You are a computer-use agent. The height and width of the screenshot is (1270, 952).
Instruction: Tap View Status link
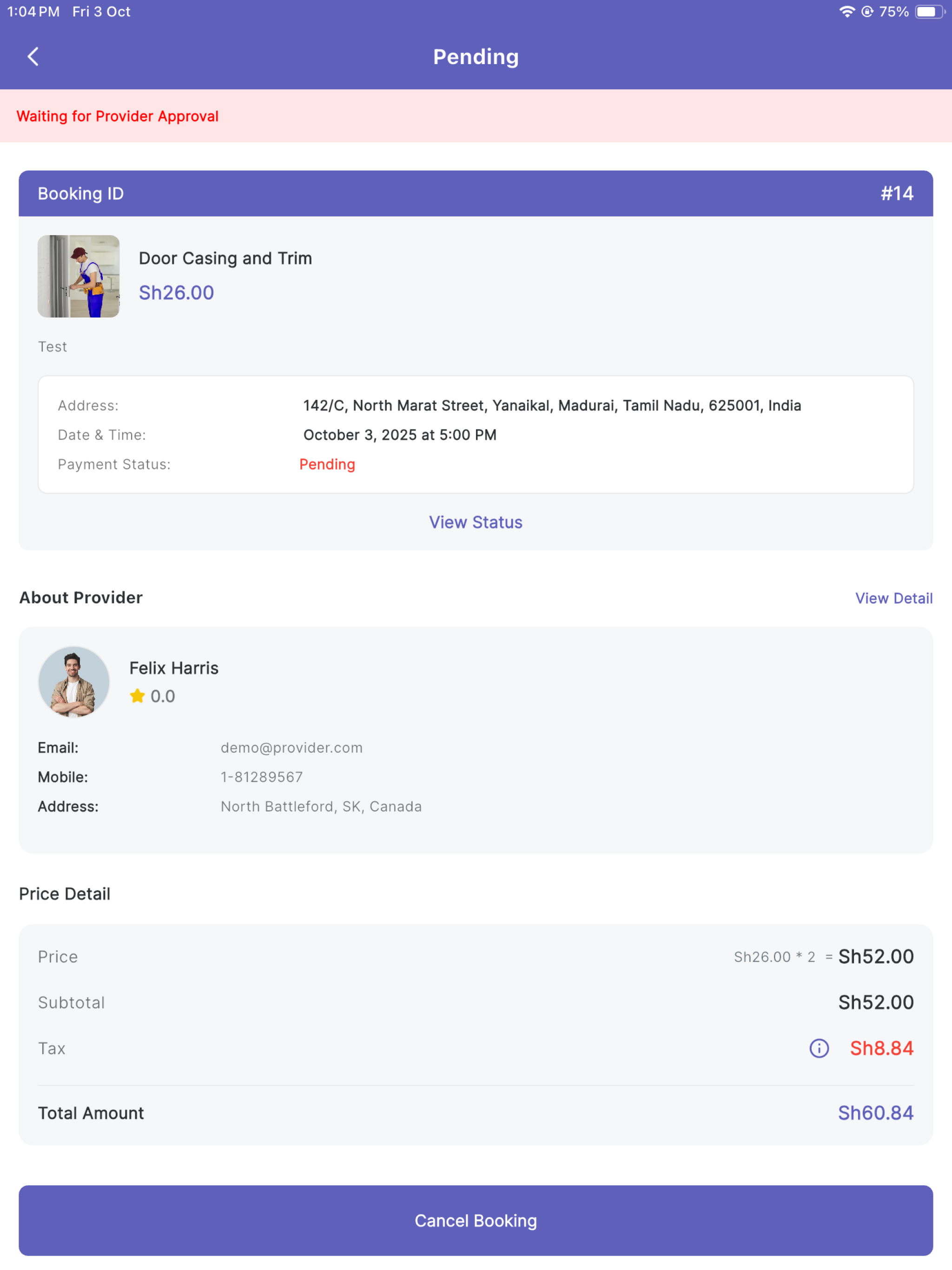point(476,522)
